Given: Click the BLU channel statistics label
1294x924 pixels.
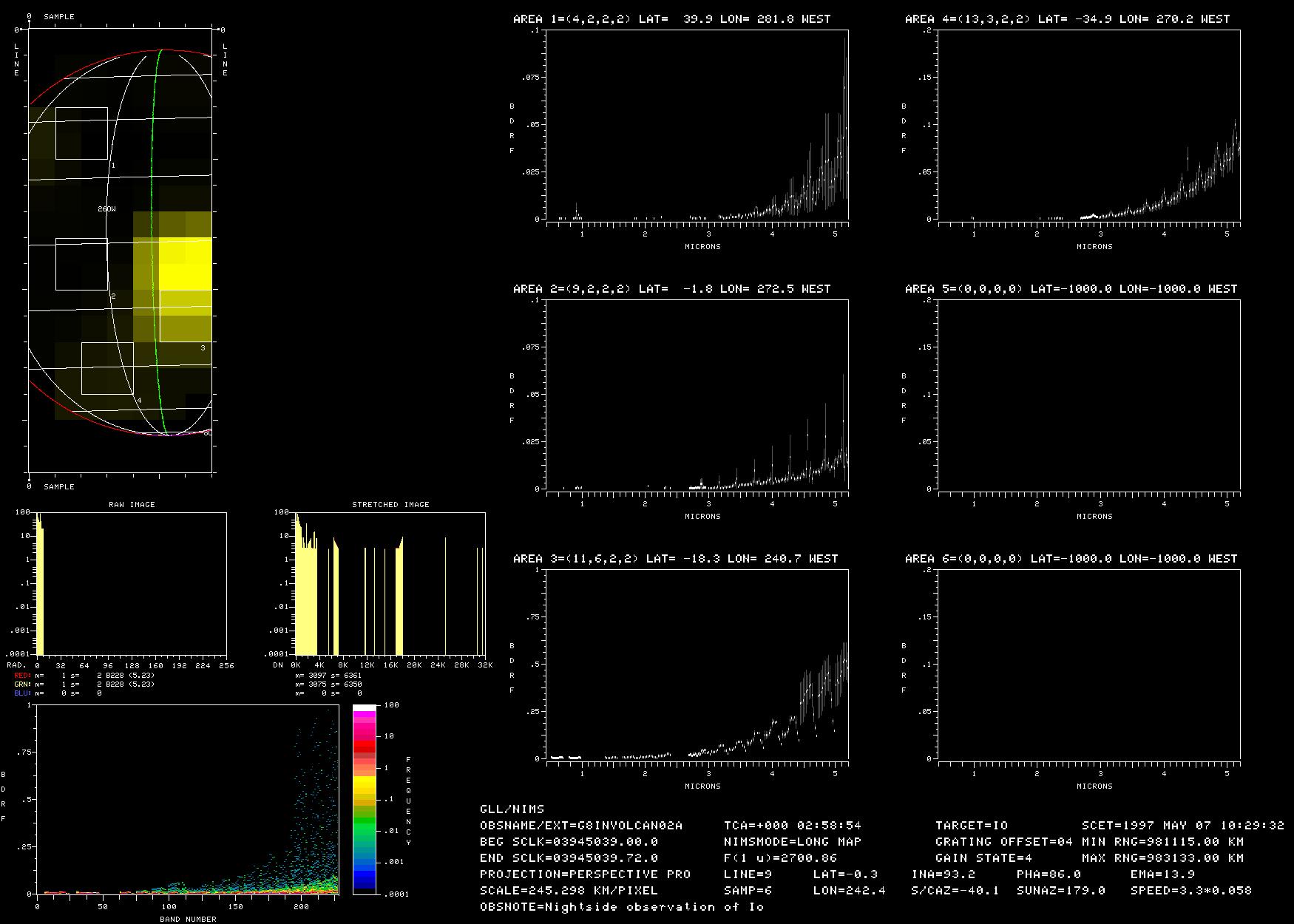Looking at the screenshot, I should 22,693.
